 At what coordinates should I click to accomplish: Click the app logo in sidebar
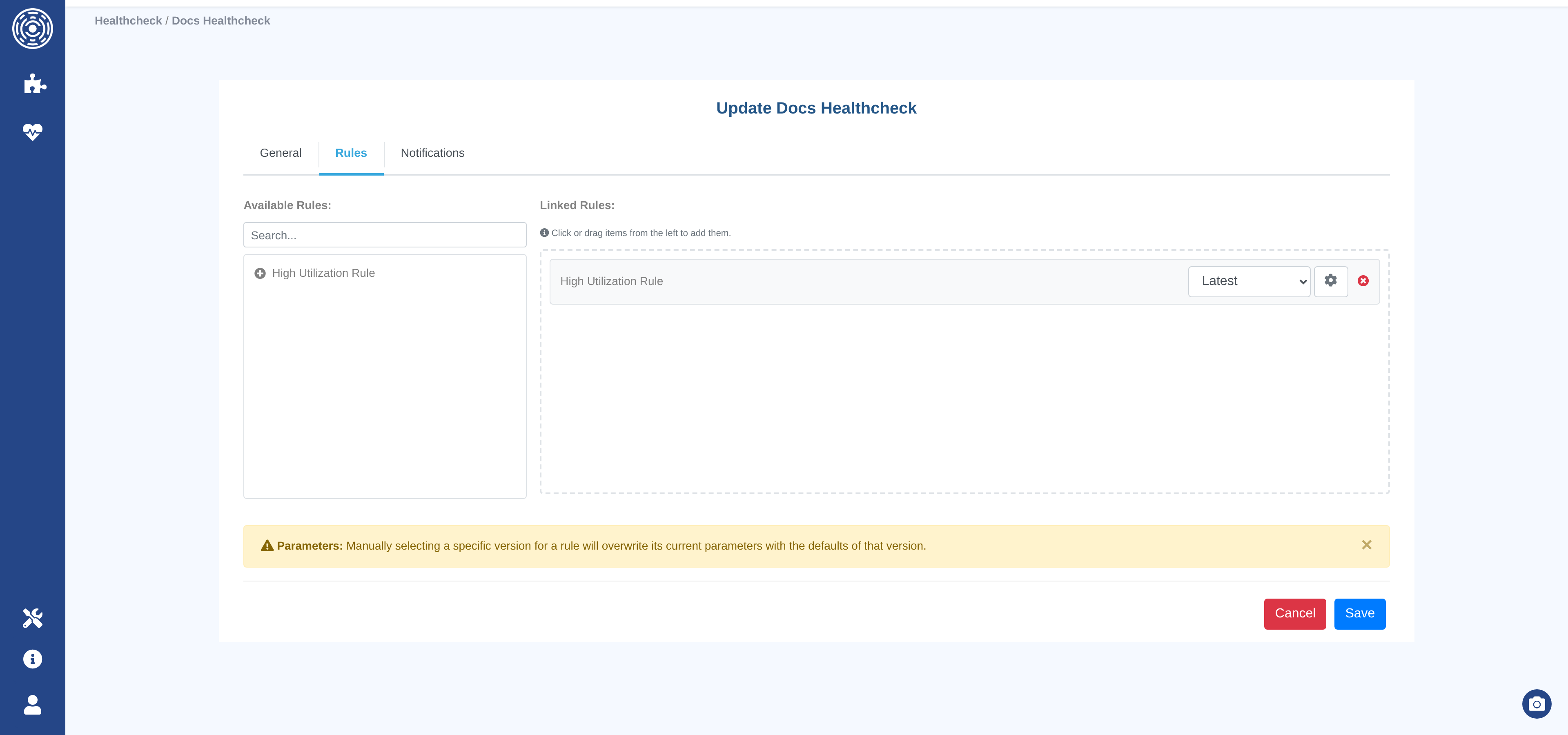coord(32,29)
